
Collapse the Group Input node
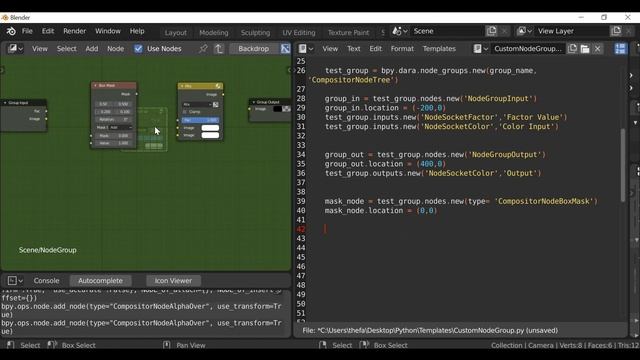(5, 103)
